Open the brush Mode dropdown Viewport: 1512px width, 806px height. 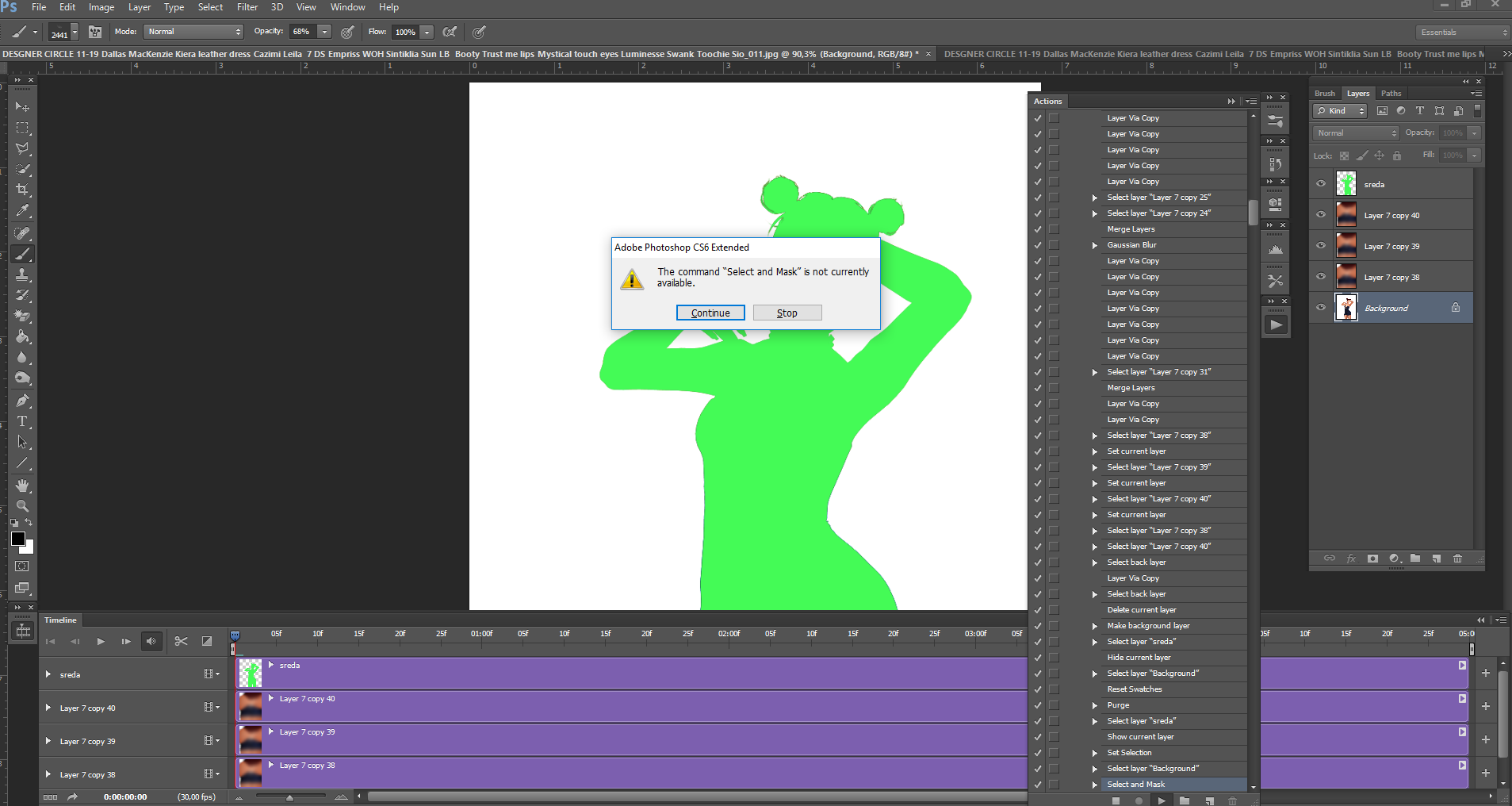pyautogui.click(x=193, y=32)
